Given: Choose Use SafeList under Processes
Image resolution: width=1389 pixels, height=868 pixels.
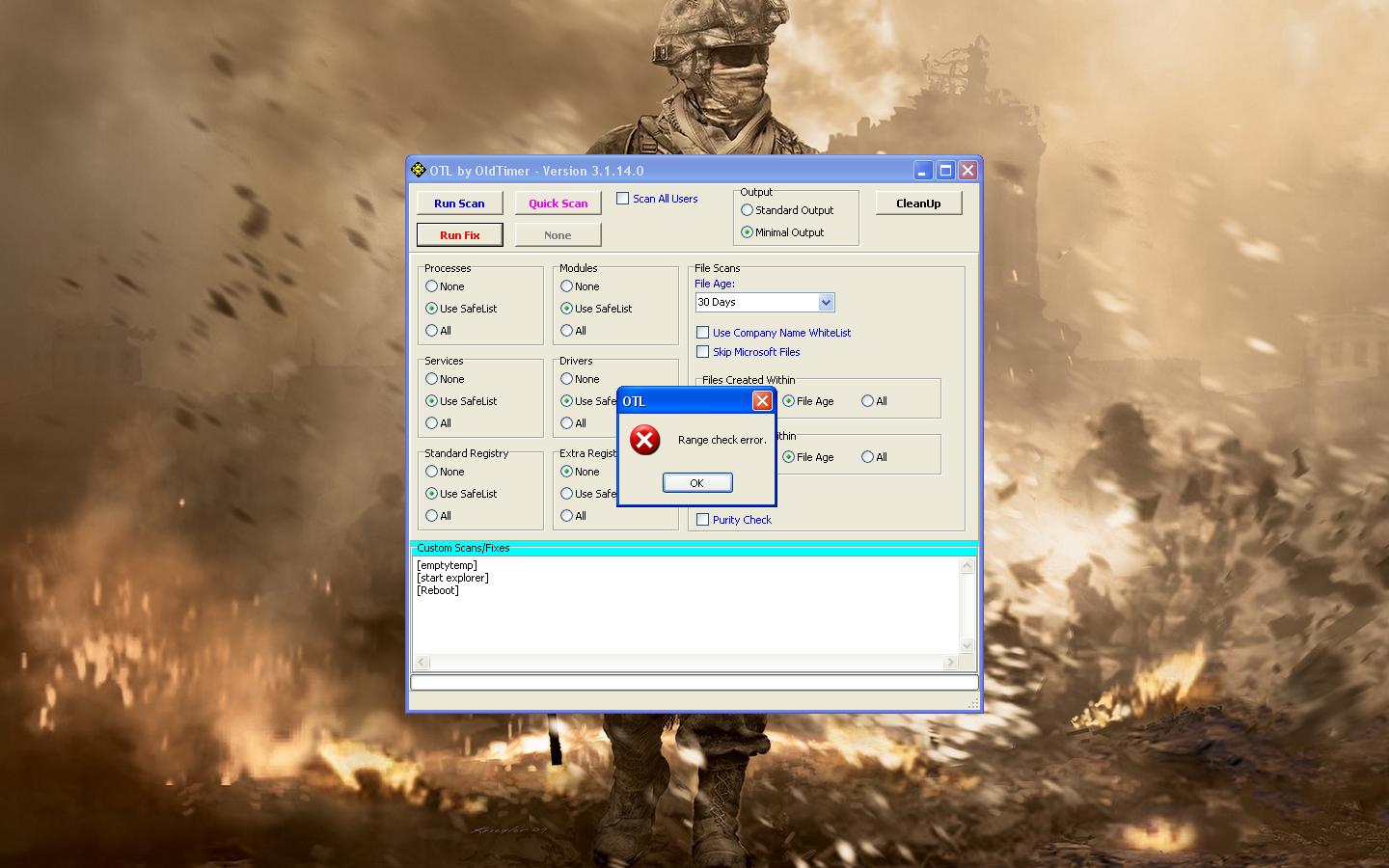Looking at the screenshot, I should [x=431, y=309].
